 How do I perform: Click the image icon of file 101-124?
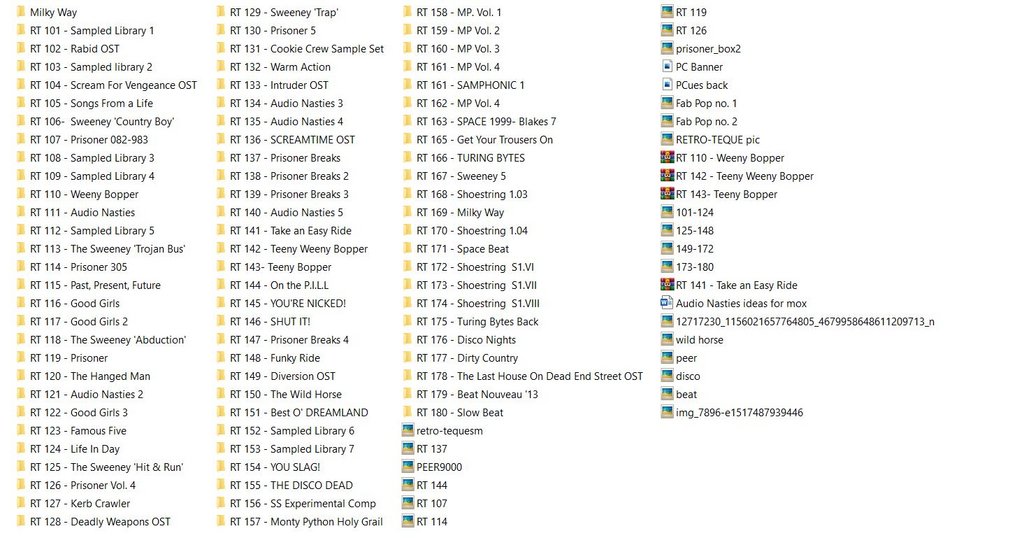(x=667, y=212)
